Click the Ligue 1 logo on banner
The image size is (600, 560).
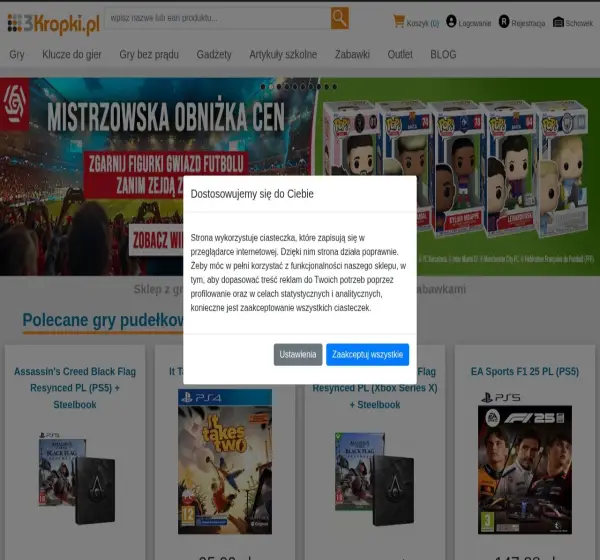tap(15, 104)
